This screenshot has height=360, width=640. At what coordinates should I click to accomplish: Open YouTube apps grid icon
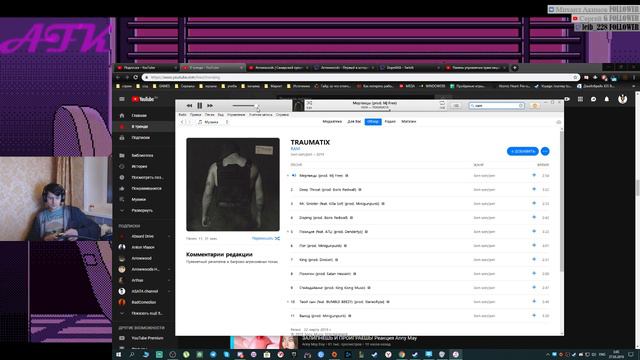580,99
